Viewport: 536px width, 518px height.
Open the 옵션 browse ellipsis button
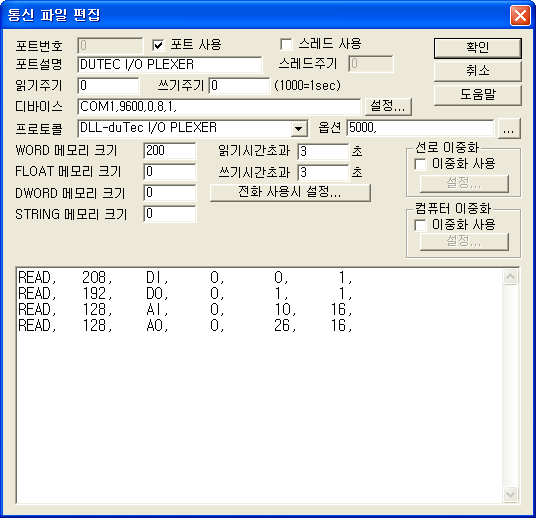tap(509, 129)
